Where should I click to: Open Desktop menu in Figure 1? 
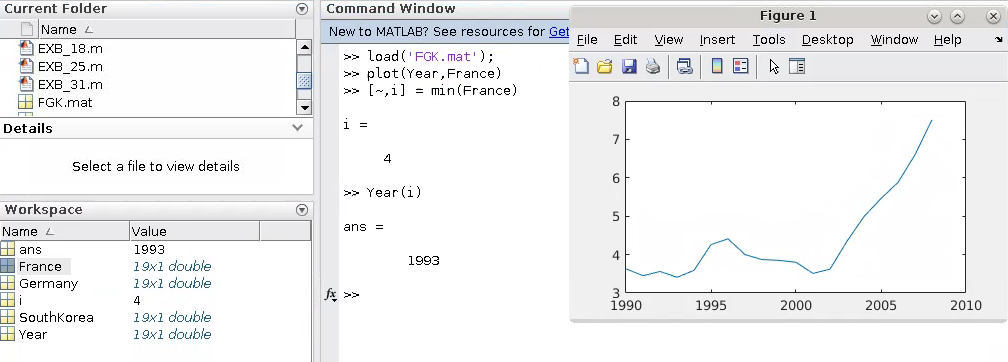pos(827,40)
